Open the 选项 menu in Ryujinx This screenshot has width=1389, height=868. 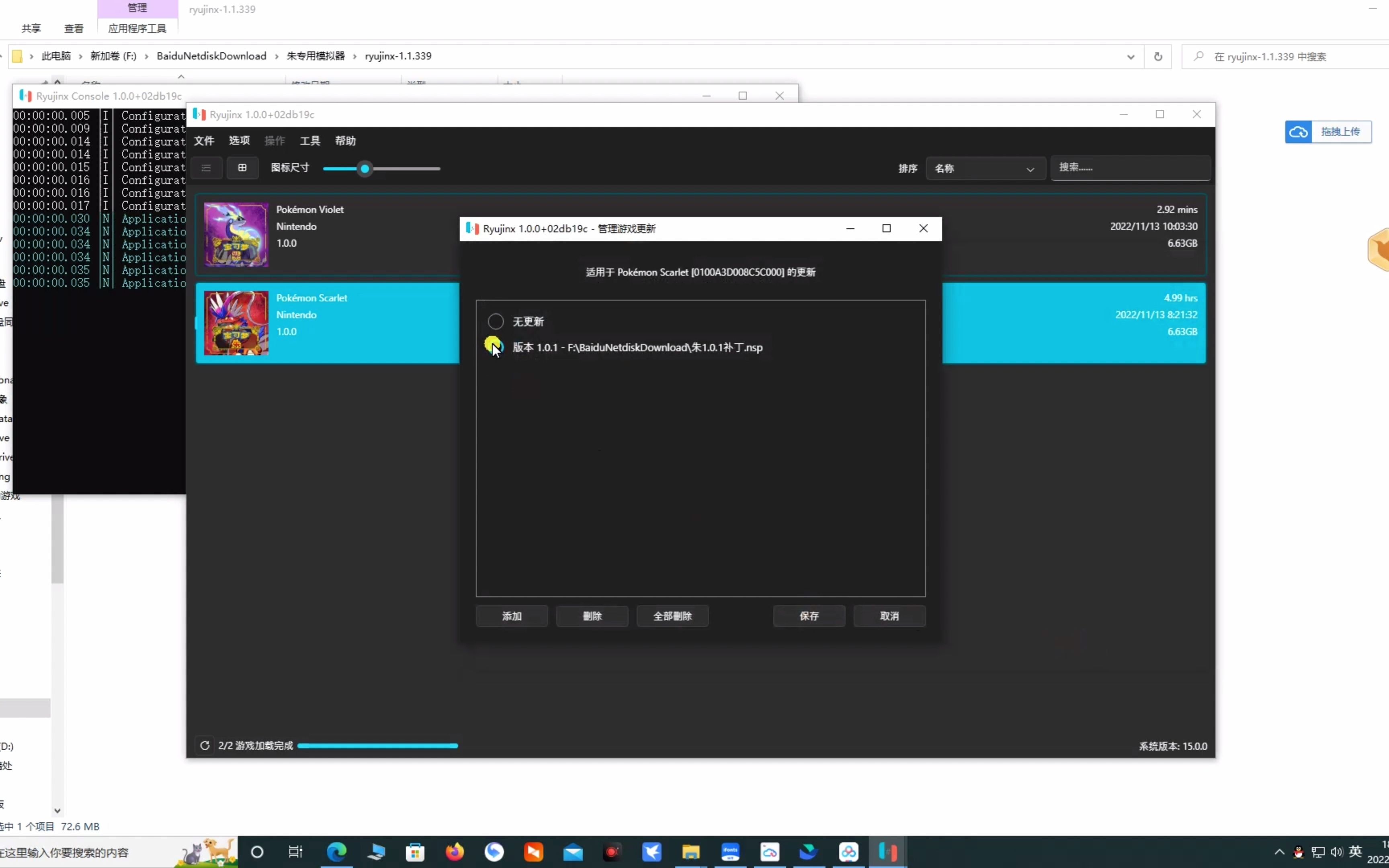click(240, 141)
